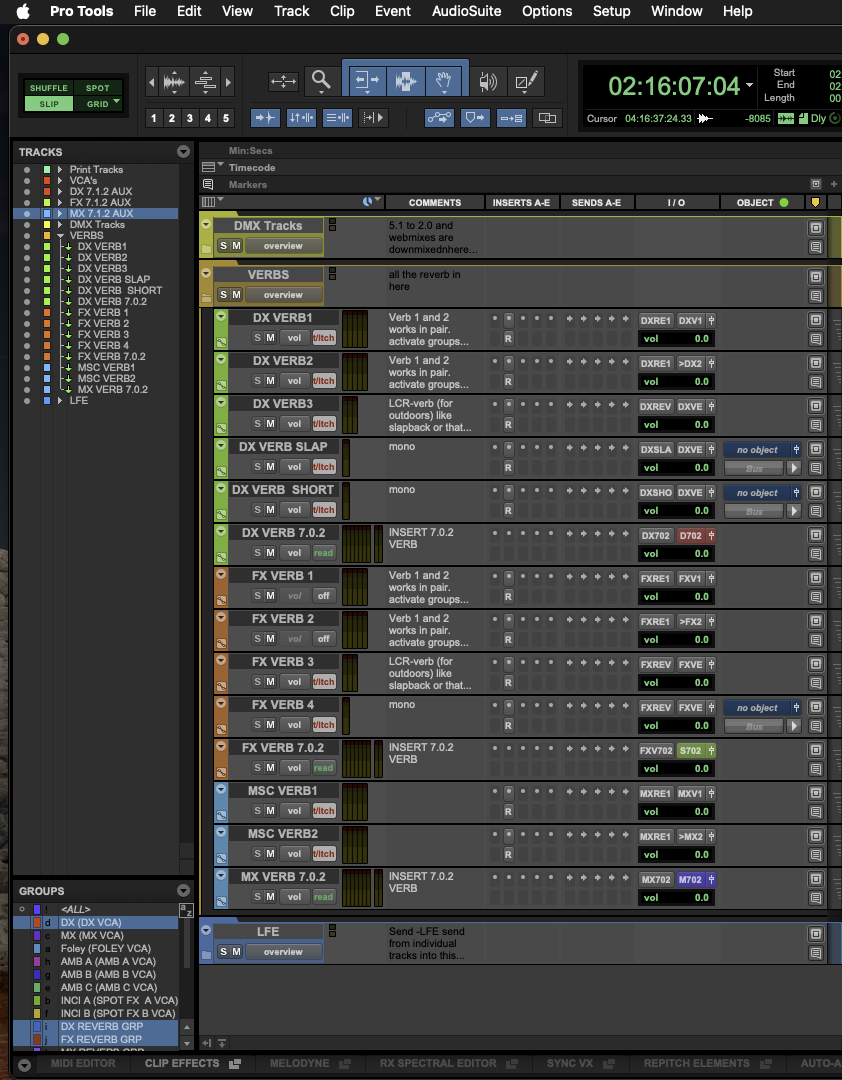Image resolution: width=842 pixels, height=1080 pixels.
Task: Select FX REVERB GRP in Groups list
Action: tap(101, 1039)
